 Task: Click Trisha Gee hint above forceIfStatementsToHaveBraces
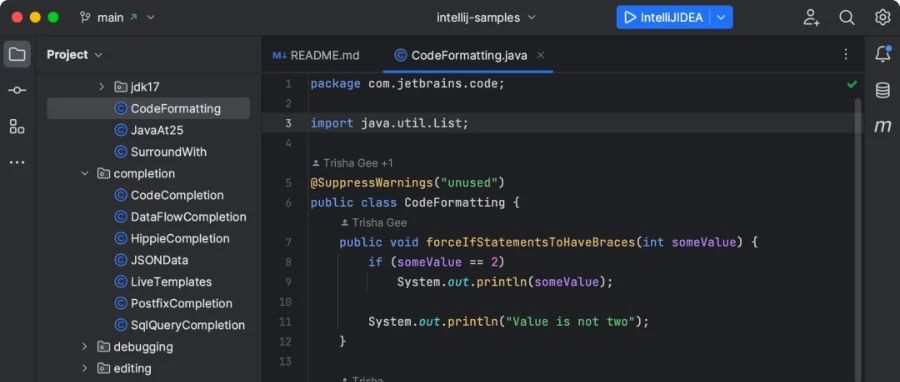379,223
